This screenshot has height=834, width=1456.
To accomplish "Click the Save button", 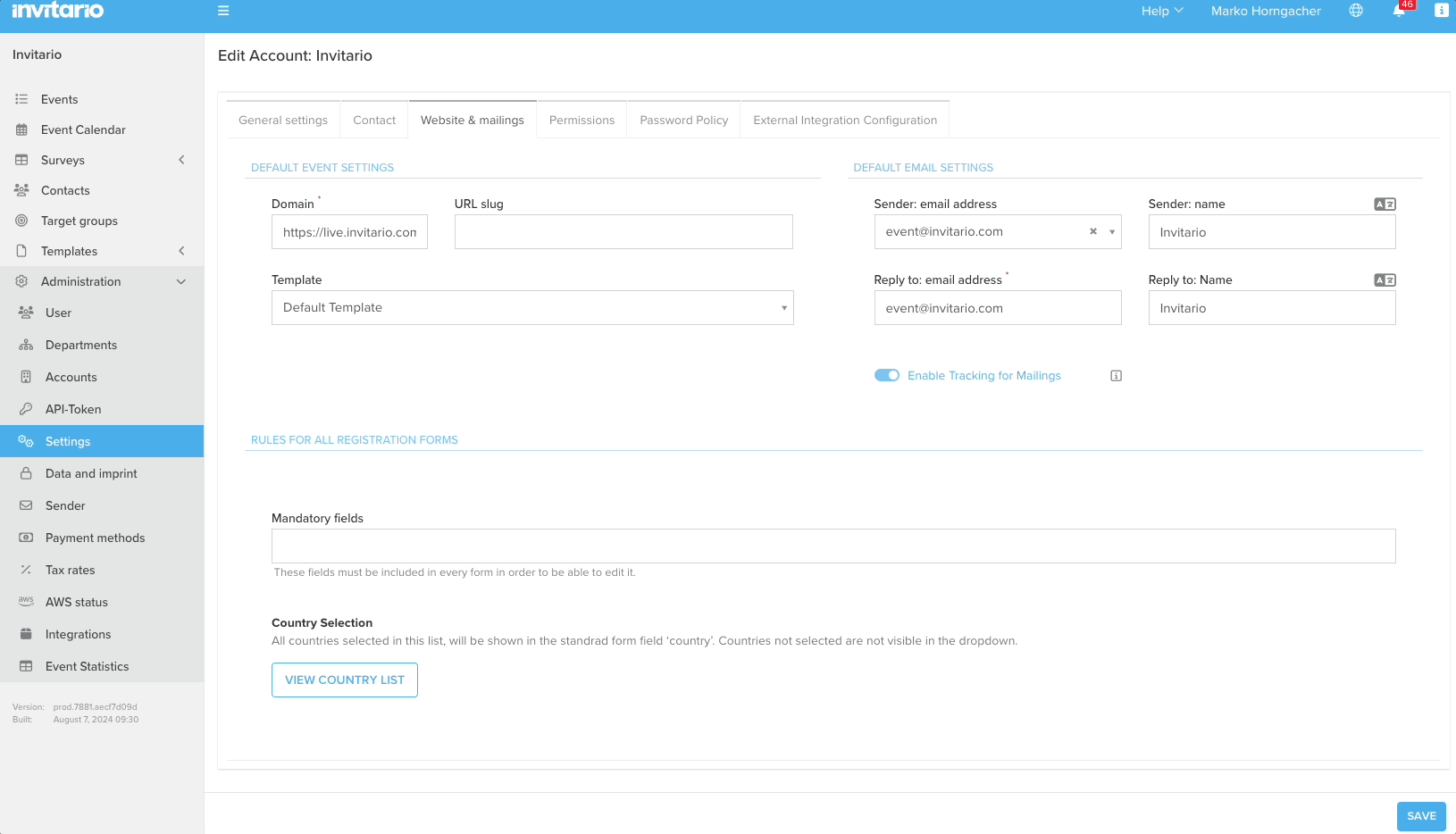I will tap(1420, 816).
